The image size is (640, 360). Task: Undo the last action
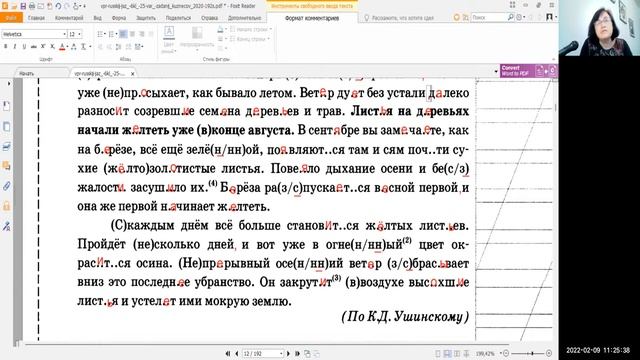[x=58, y=6]
